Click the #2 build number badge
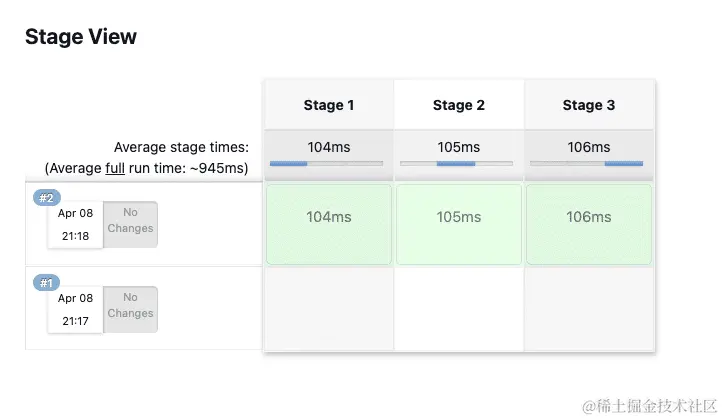This screenshot has width=723, height=420. [46, 198]
